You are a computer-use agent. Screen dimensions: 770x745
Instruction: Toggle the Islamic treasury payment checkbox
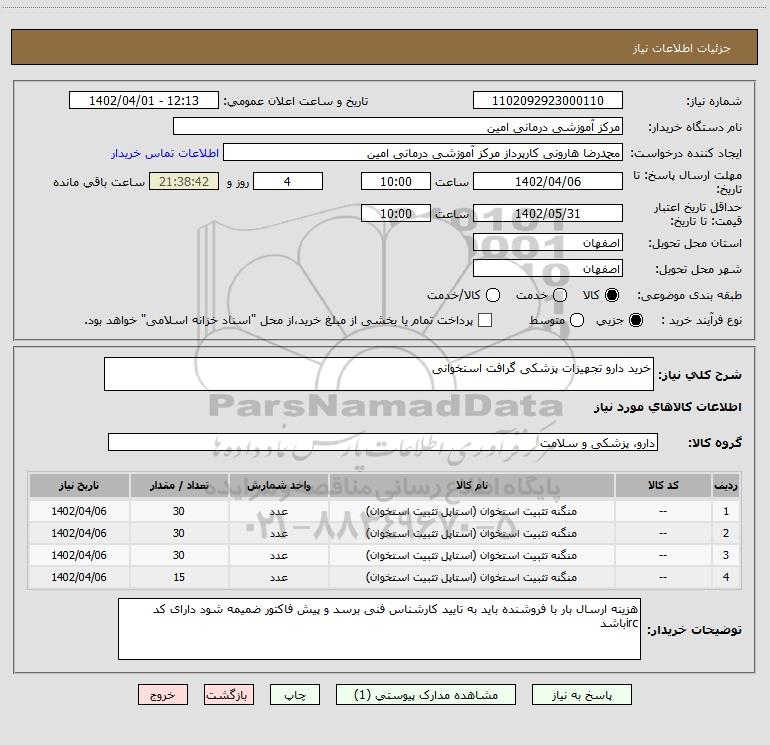coord(485,320)
